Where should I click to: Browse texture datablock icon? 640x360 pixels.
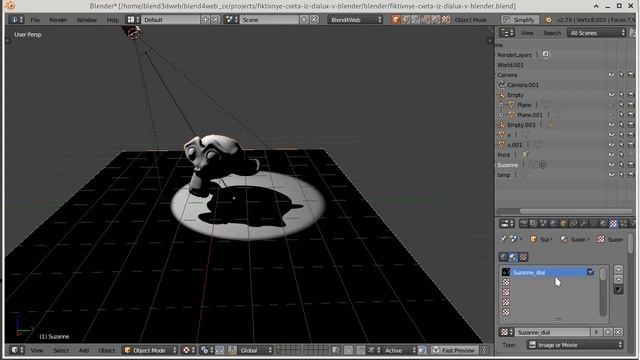point(507,332)
